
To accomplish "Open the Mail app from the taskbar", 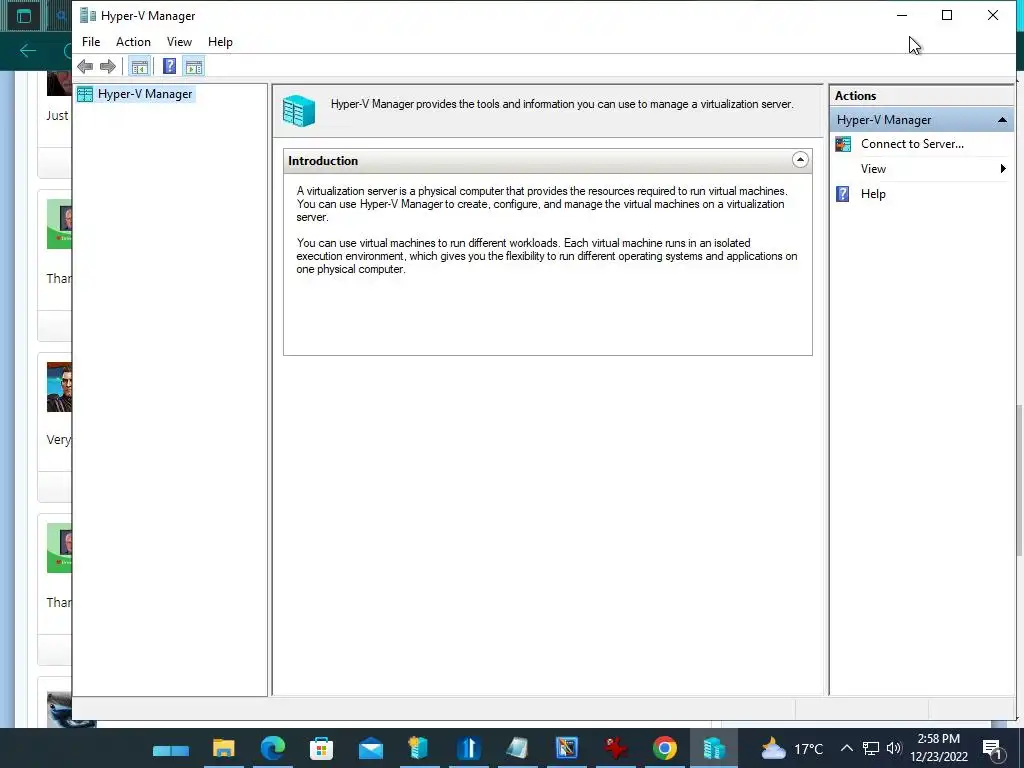I will [x=370, y=748].
